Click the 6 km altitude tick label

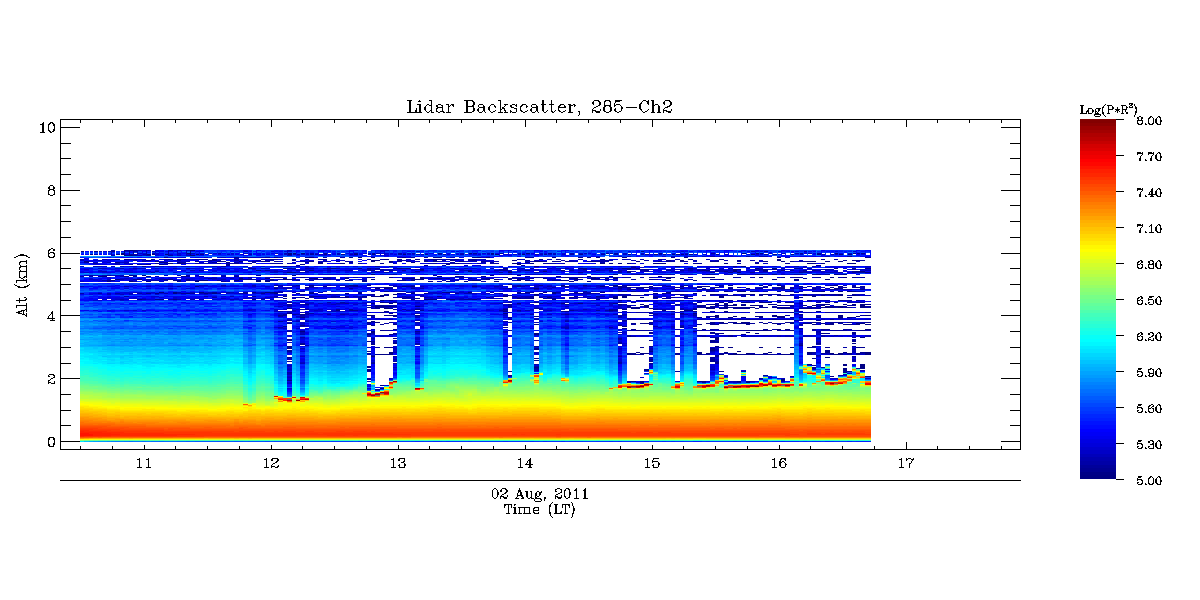(50, 253)
